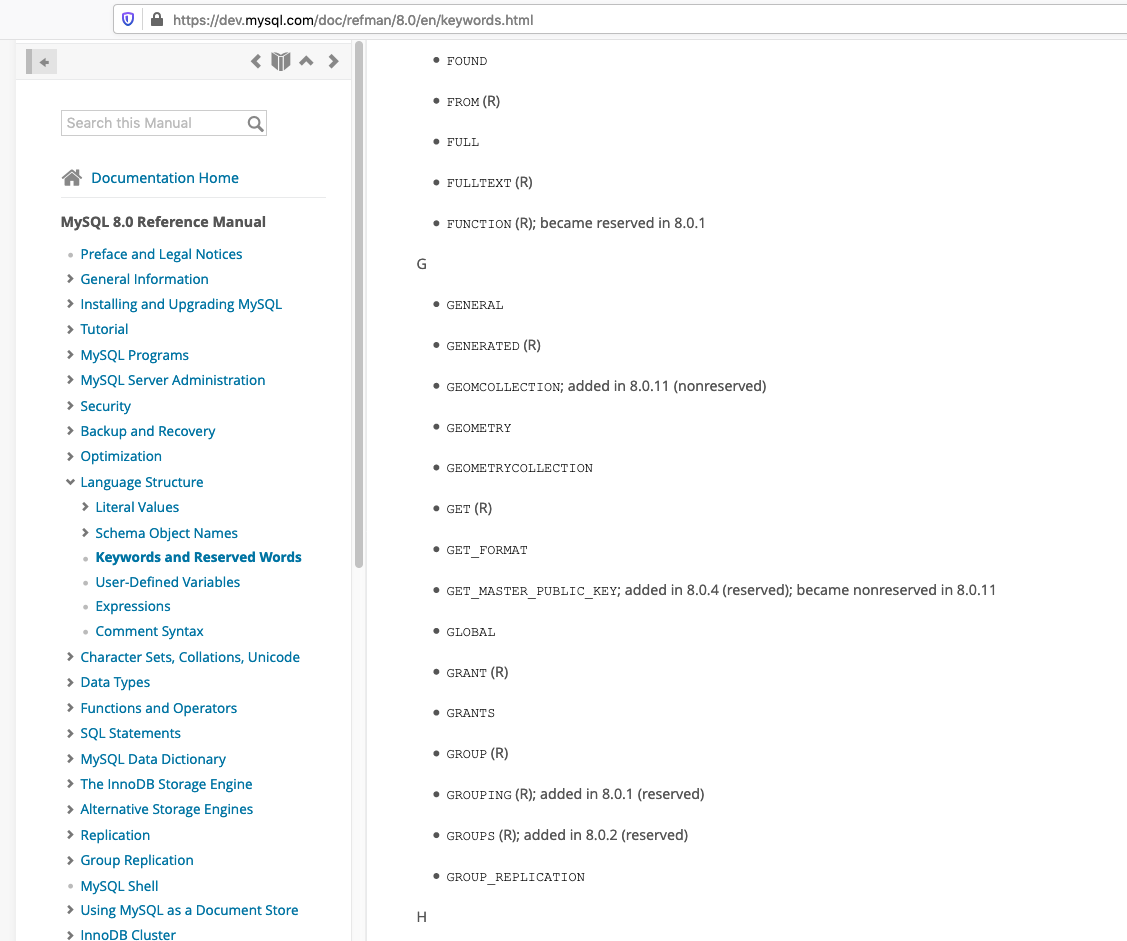Expand Literal Values subsection
Viewport: 1127px width, 941px height.
(x=85, y=508)
